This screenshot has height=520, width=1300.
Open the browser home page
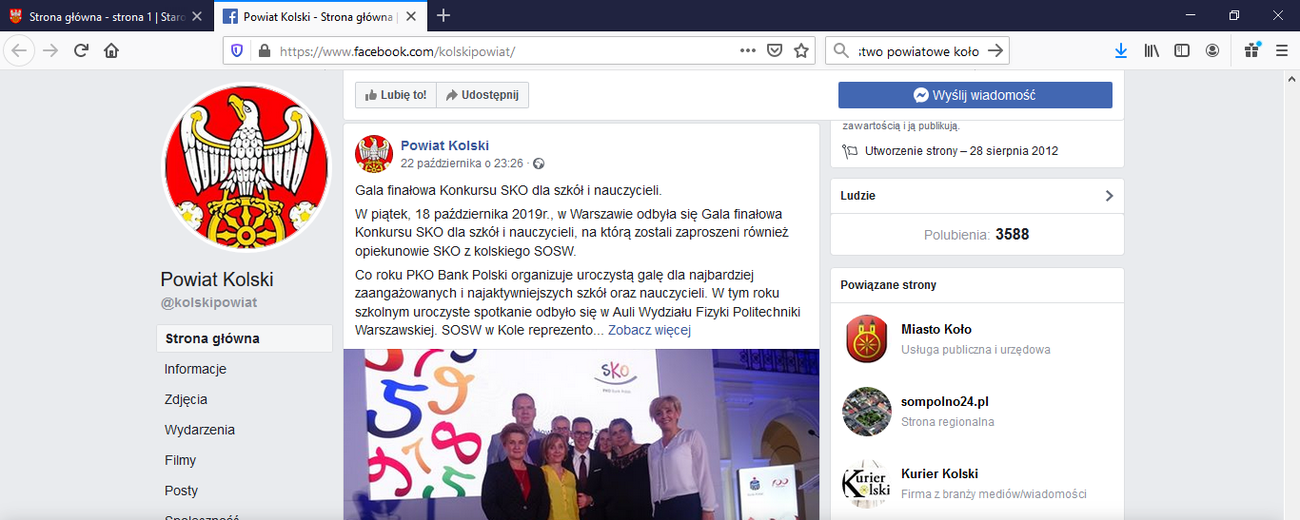coord(111,50)
